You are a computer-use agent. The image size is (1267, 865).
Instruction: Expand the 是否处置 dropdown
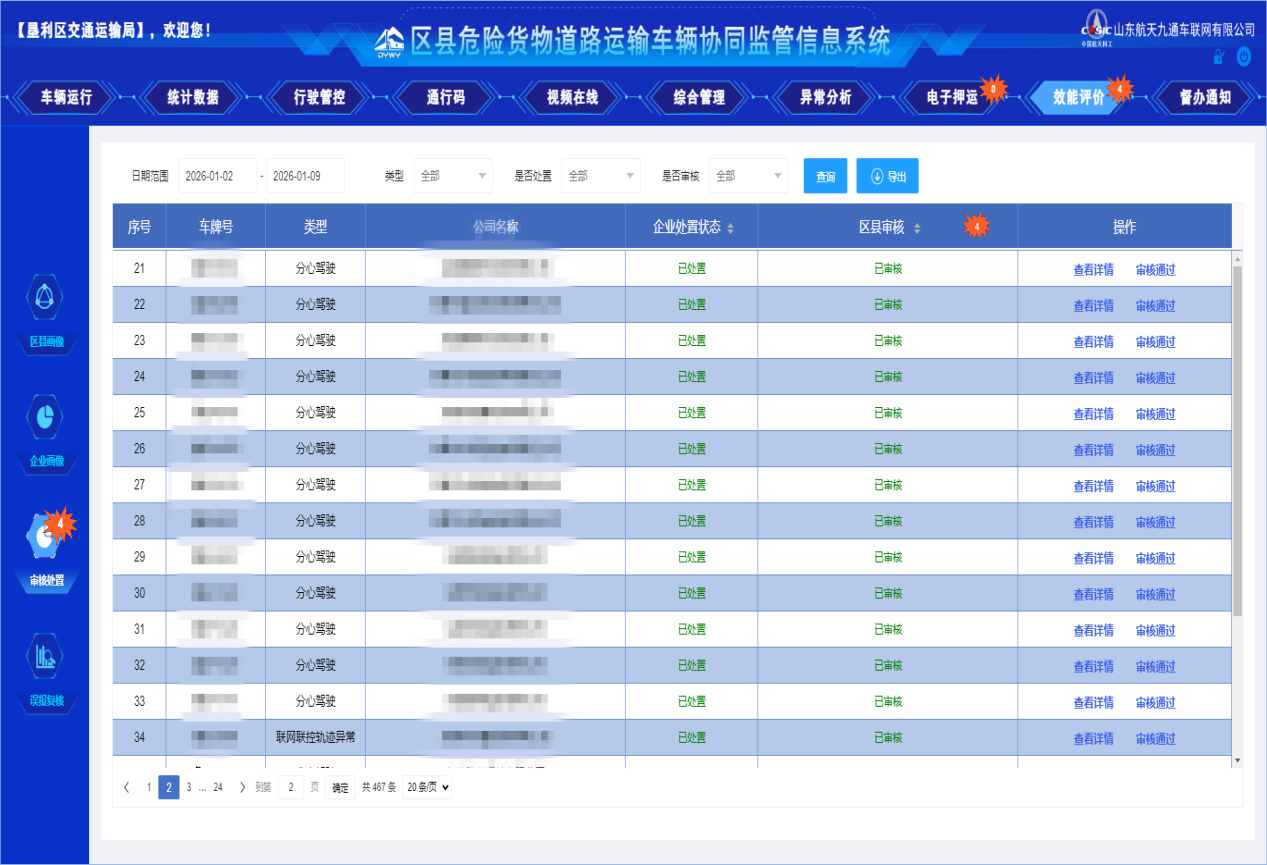coord(601,176)
